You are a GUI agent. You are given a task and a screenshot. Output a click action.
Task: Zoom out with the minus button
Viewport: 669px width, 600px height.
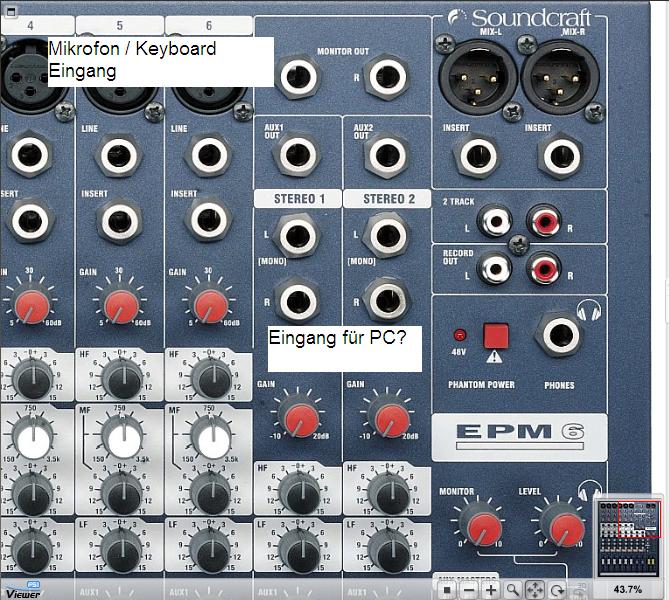(x=469, y=590)
